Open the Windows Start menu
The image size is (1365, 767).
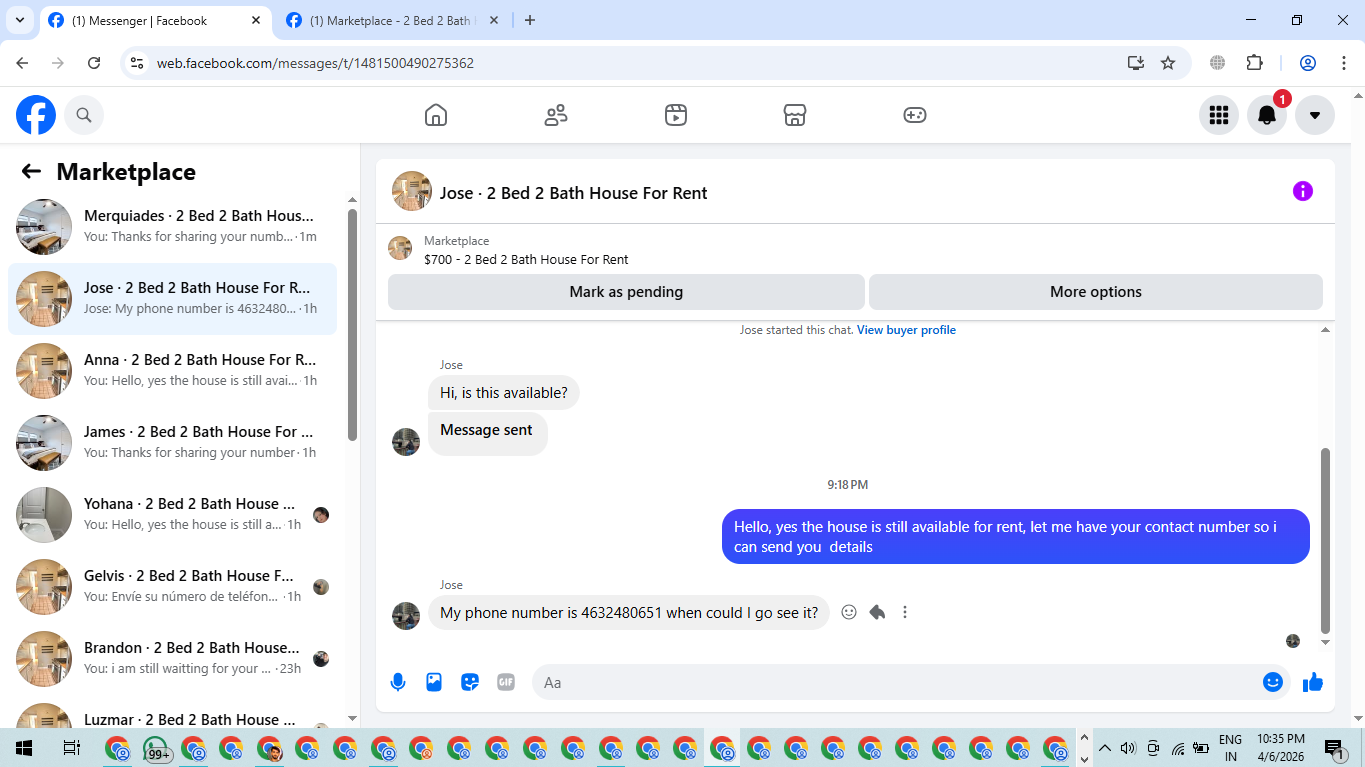point(24,748)
